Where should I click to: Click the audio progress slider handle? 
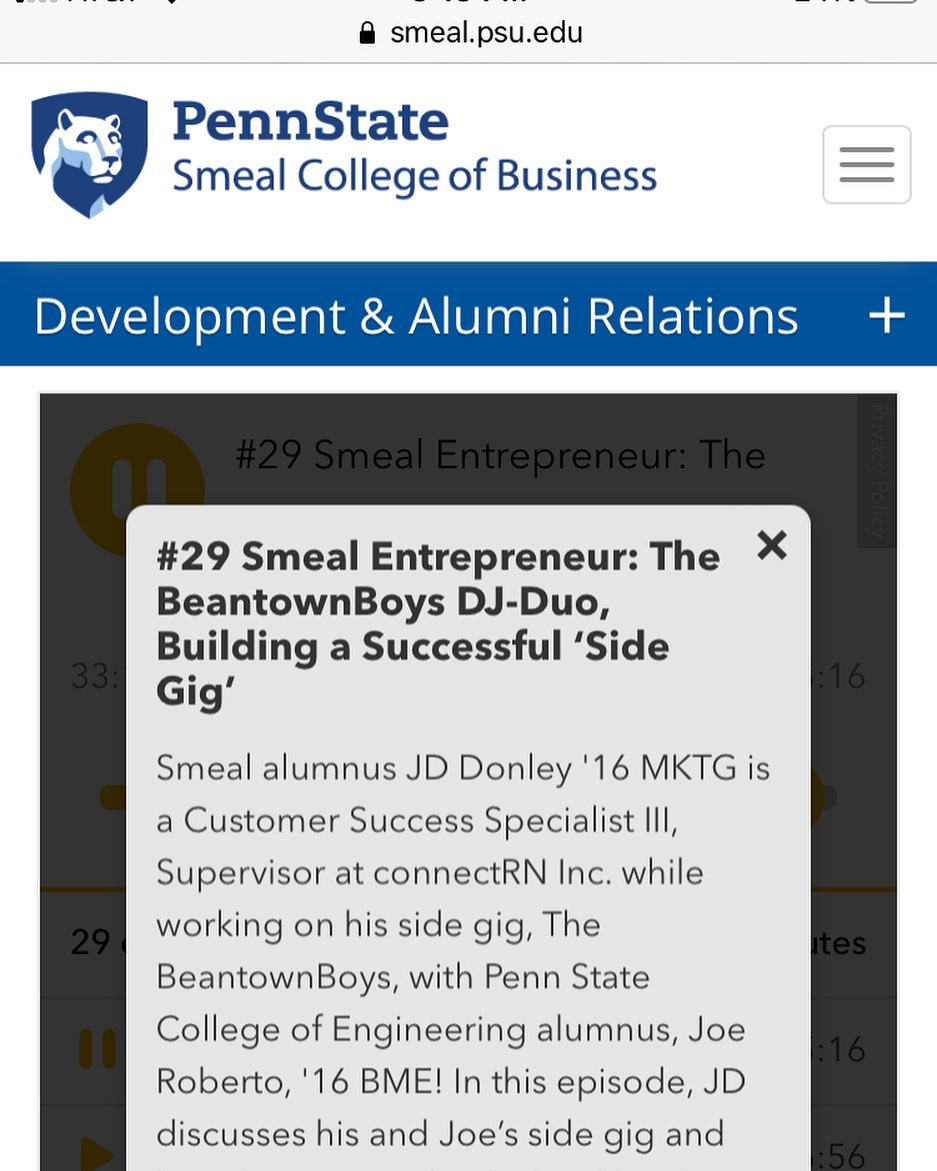click(x=818, y=798)
